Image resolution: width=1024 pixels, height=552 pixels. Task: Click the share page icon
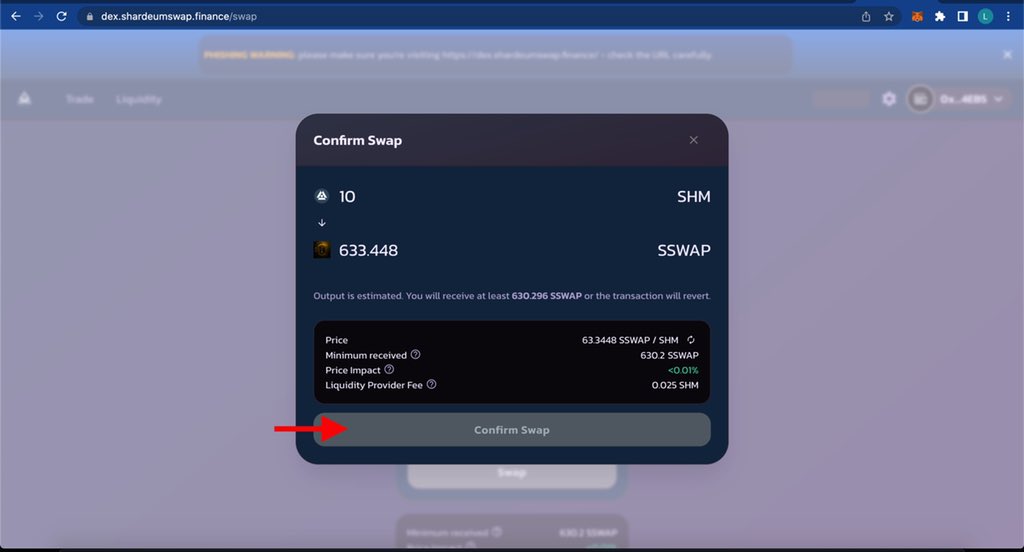pyautogui.click(x=866, y=16)
